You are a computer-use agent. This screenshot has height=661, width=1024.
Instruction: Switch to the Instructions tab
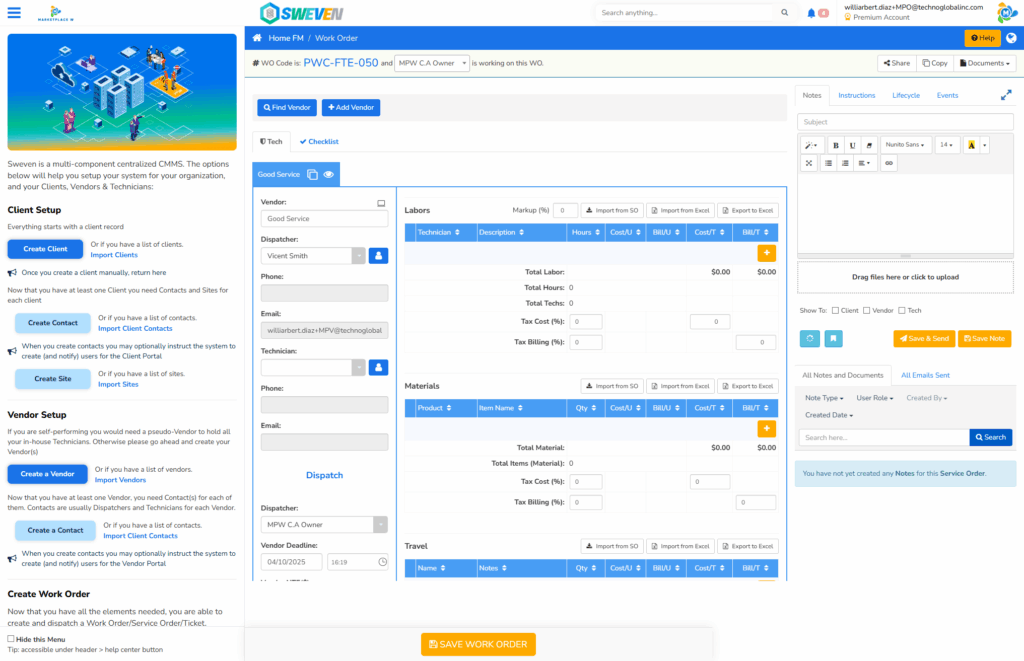click(856, 95)
